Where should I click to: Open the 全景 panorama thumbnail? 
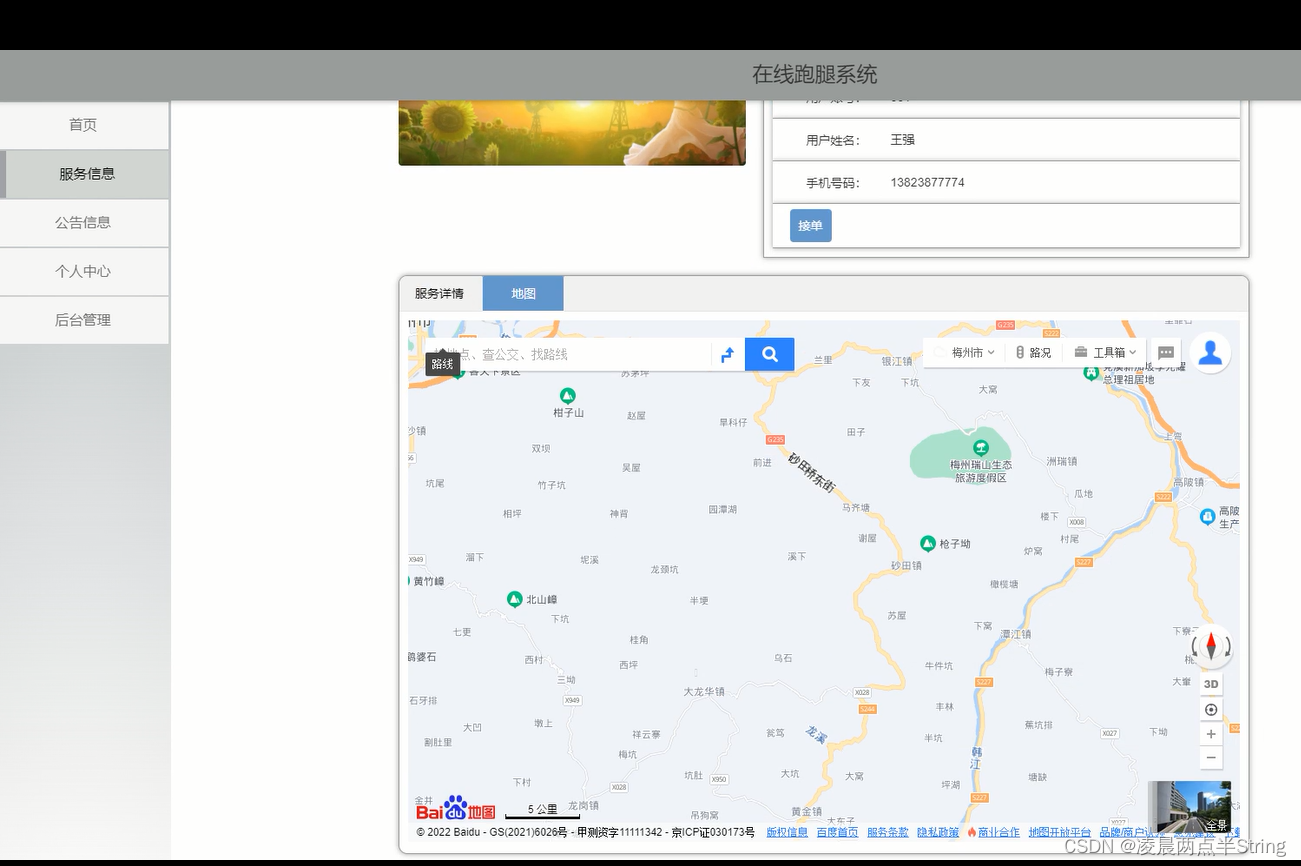tap(1189, 807)
